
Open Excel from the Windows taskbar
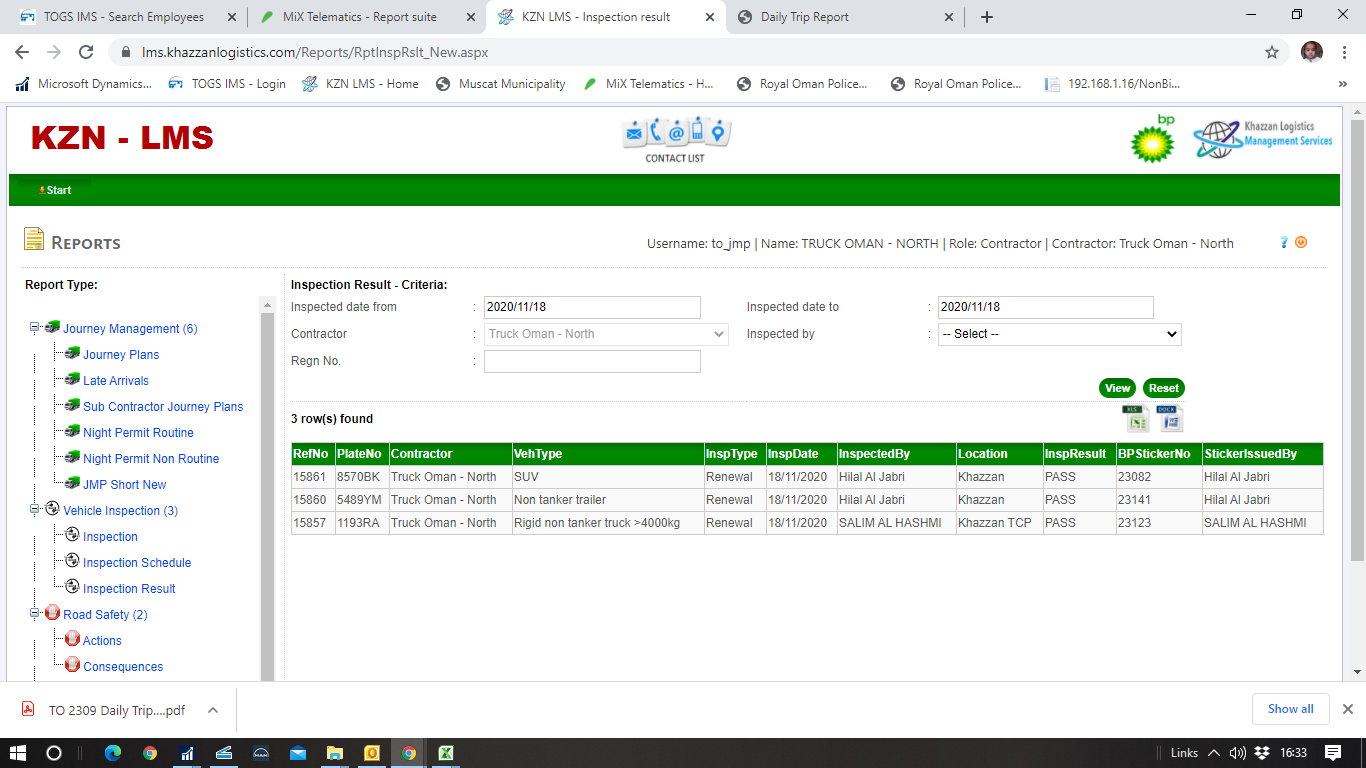pos(446,753)
